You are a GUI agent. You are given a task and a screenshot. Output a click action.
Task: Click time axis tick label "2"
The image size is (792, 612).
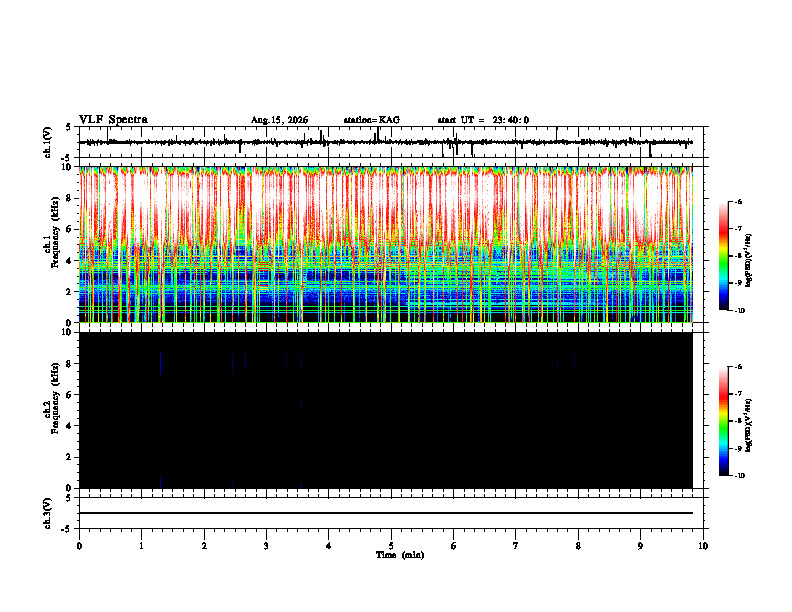click(204, 546)
